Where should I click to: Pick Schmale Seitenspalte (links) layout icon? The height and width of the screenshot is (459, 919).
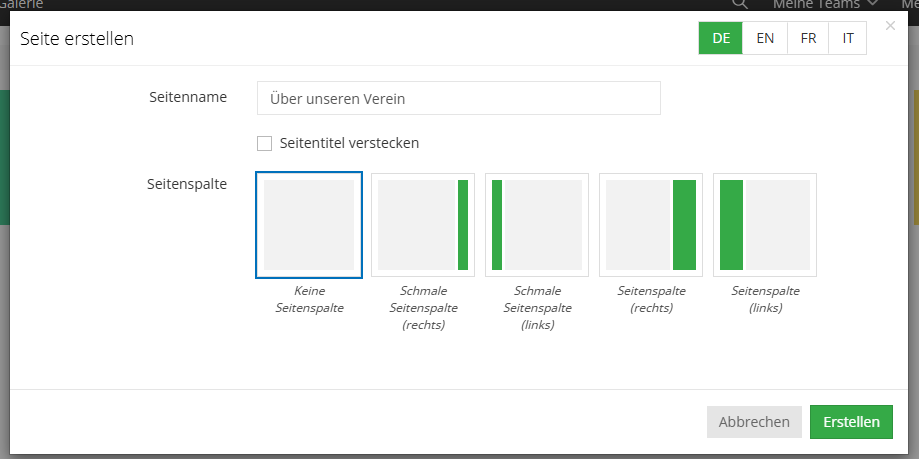pos(537,224)
